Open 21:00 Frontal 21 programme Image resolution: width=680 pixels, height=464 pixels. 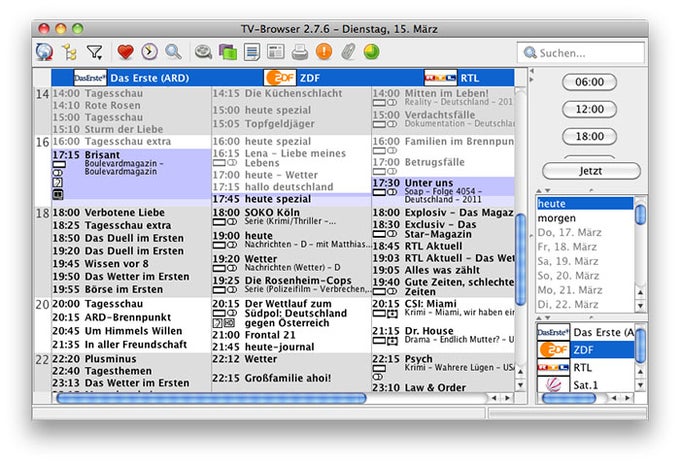click(291, 335)
